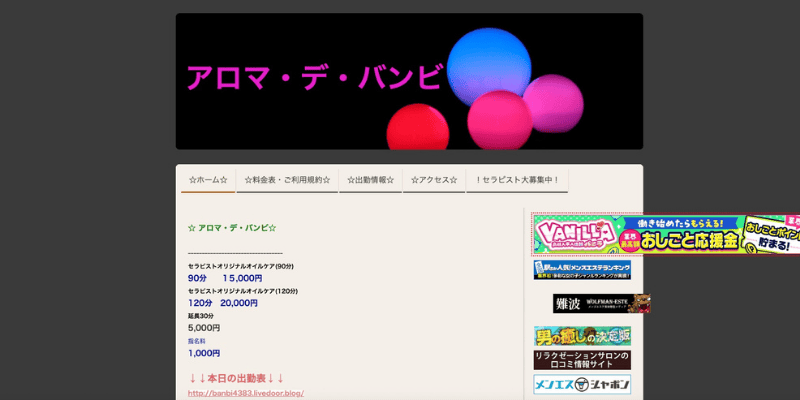Screen dimensions: 800x400
Task: Click セラピストオリジナルオイルケア(120分) text
Action: [x=243, y=291]
